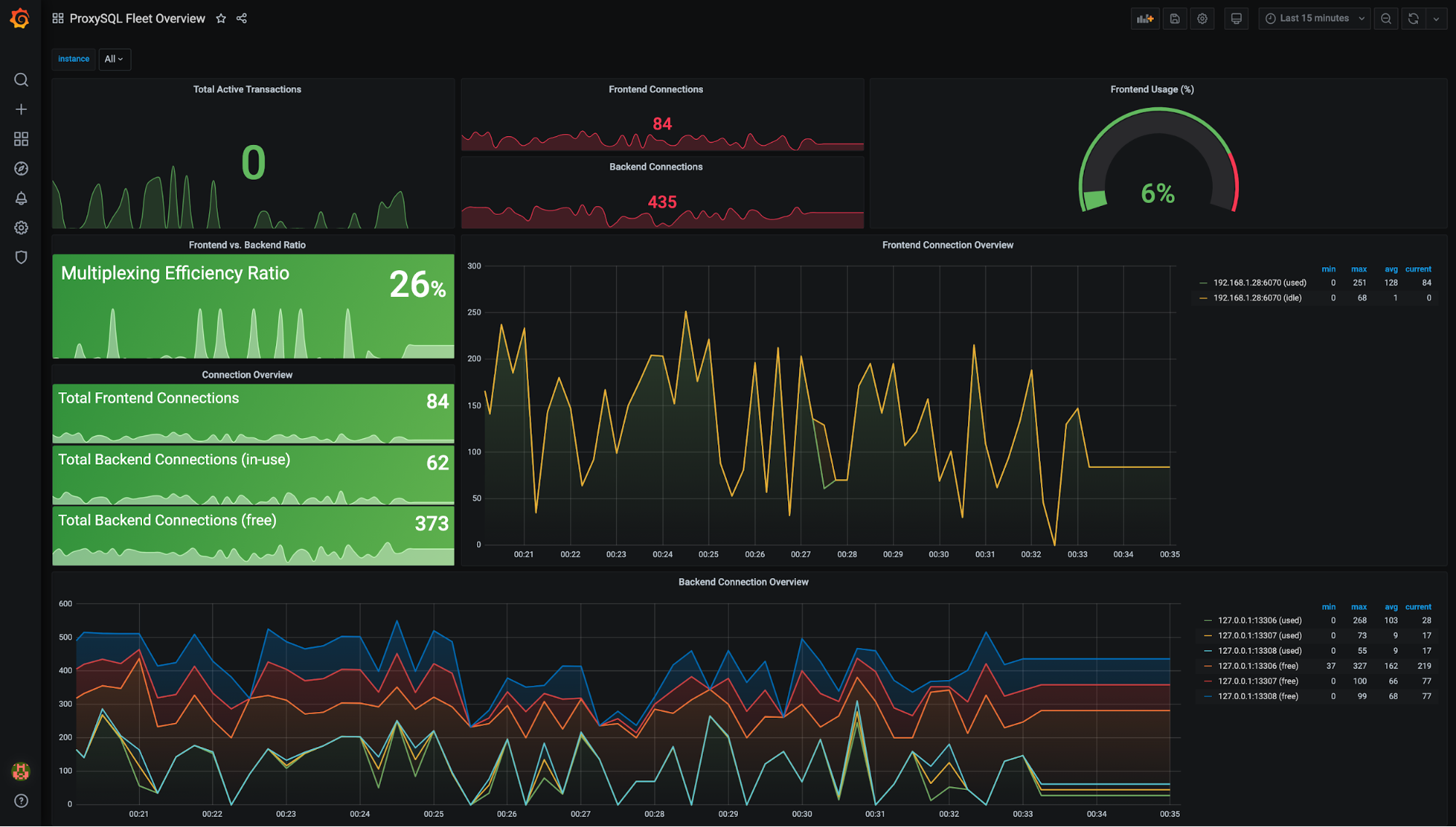Star the ProxySQL Fleet Overview dashboard
This screenshot has width=1456, height=827.
tap(221, 18)
